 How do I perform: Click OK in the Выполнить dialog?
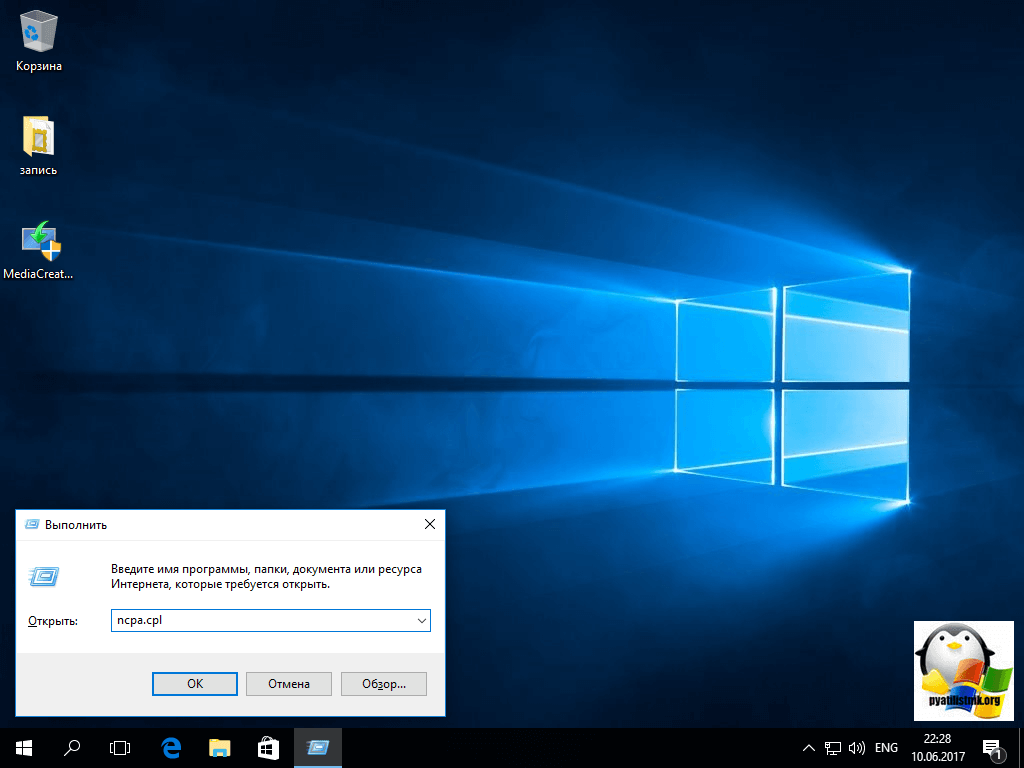(195, 684)
